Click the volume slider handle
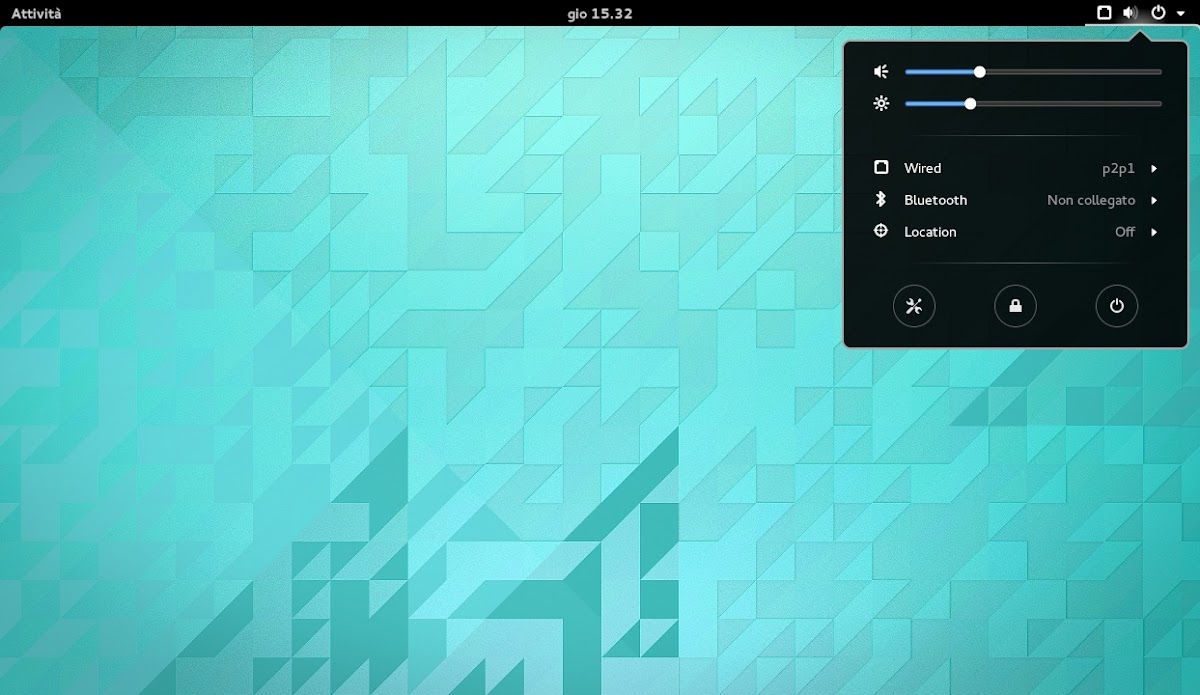 point(980,72)
